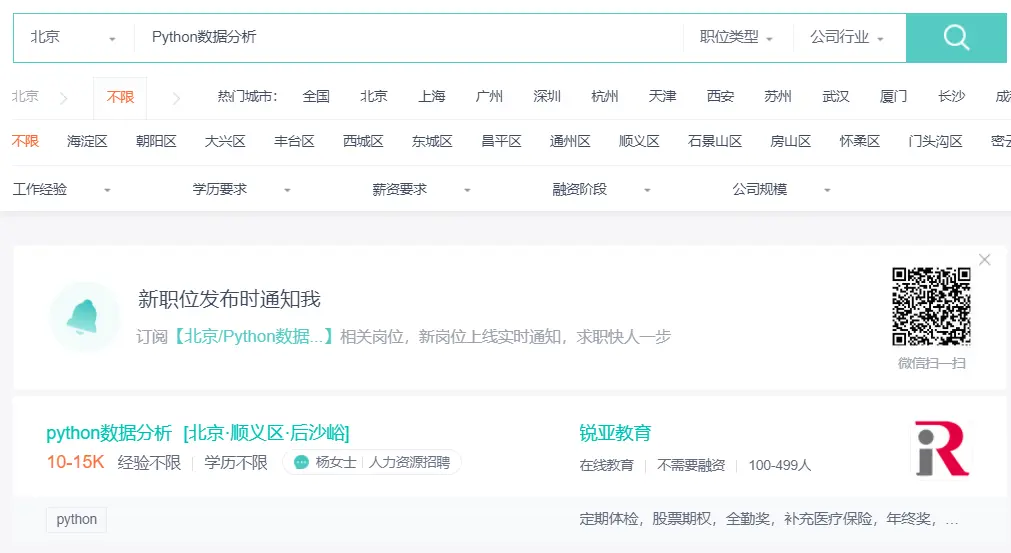Expand the 公司行业 dropdown

click(x=847, y=37)
